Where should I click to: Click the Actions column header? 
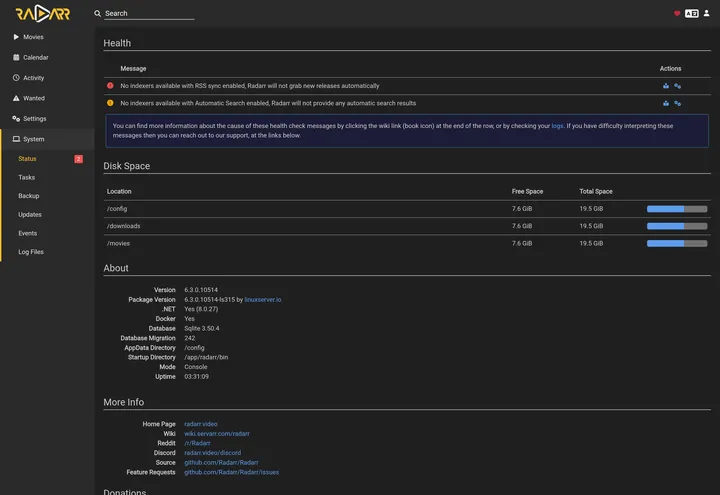[x=670, y=68]
